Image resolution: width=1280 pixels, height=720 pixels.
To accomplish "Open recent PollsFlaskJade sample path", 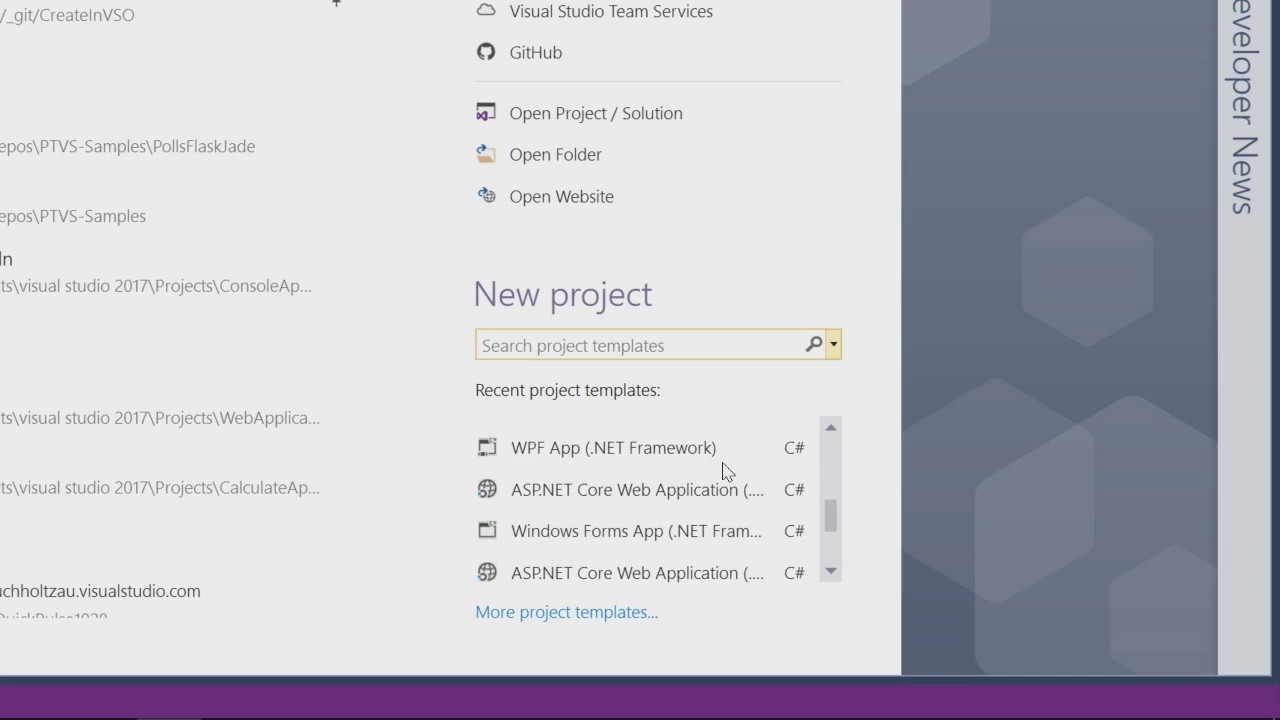I will tap(128, 146).
